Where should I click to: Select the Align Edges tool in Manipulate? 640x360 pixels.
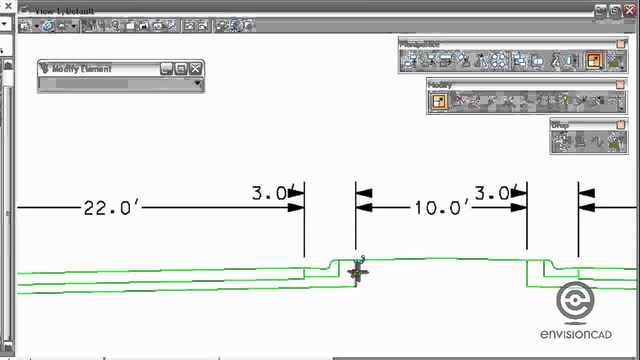[520, 61]
